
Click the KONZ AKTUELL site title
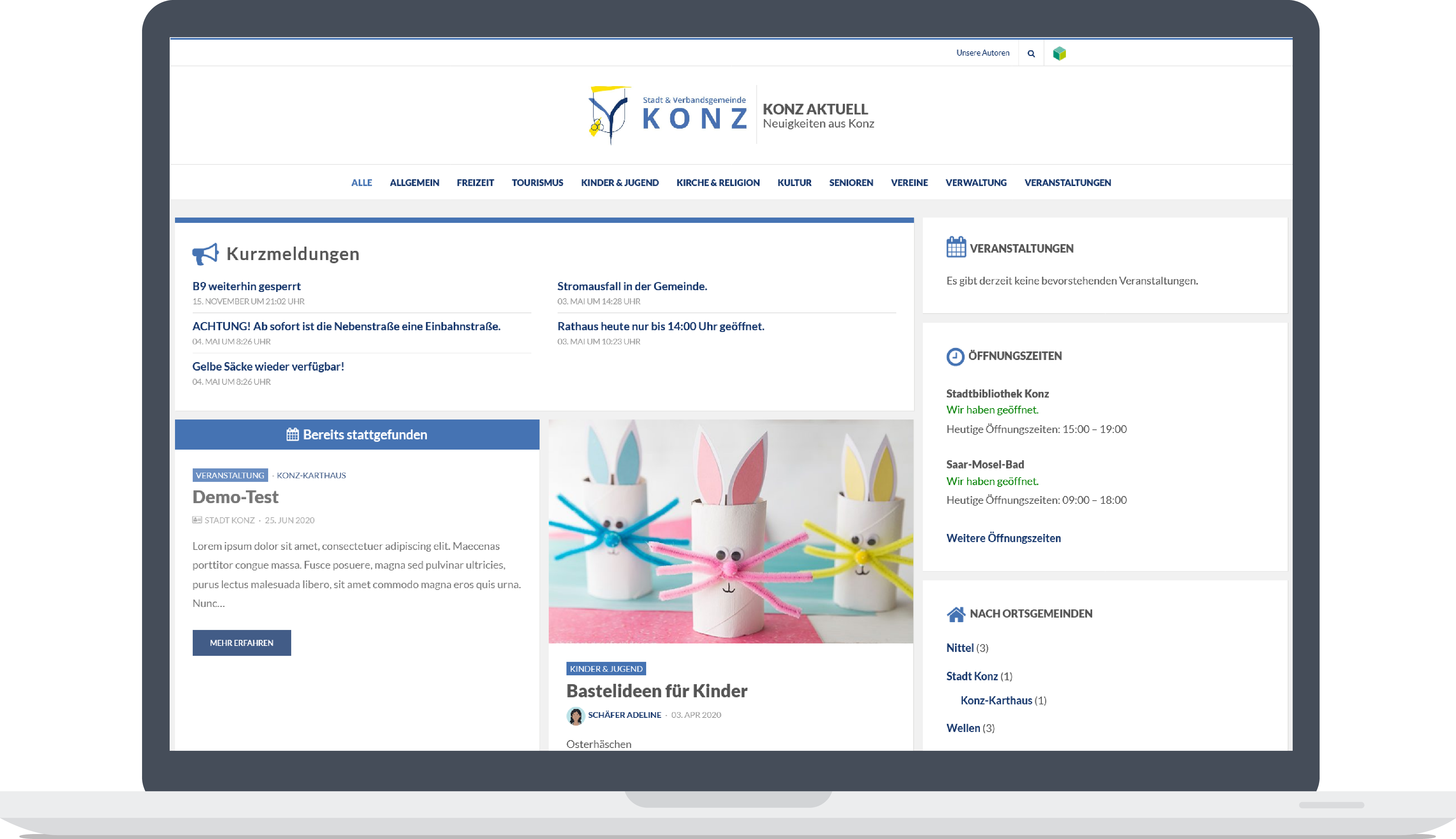(815, 109)
